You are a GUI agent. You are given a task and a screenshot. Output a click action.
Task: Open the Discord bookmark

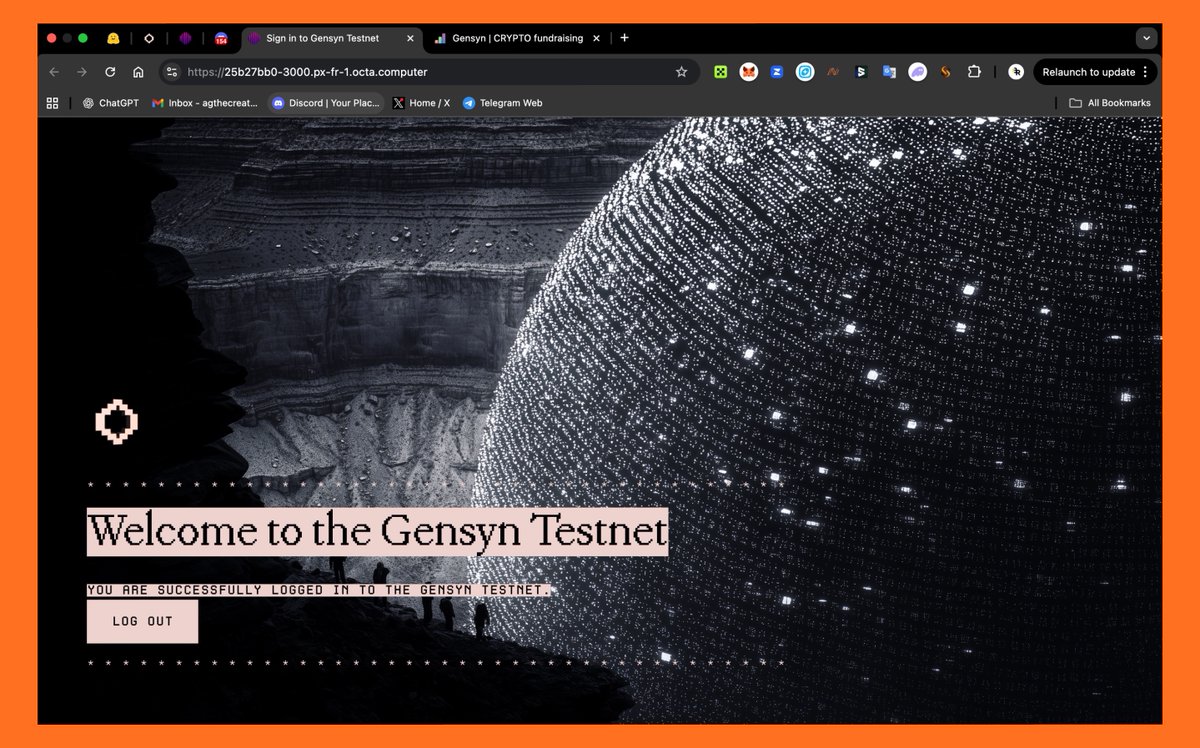click(x=326, y=103)
